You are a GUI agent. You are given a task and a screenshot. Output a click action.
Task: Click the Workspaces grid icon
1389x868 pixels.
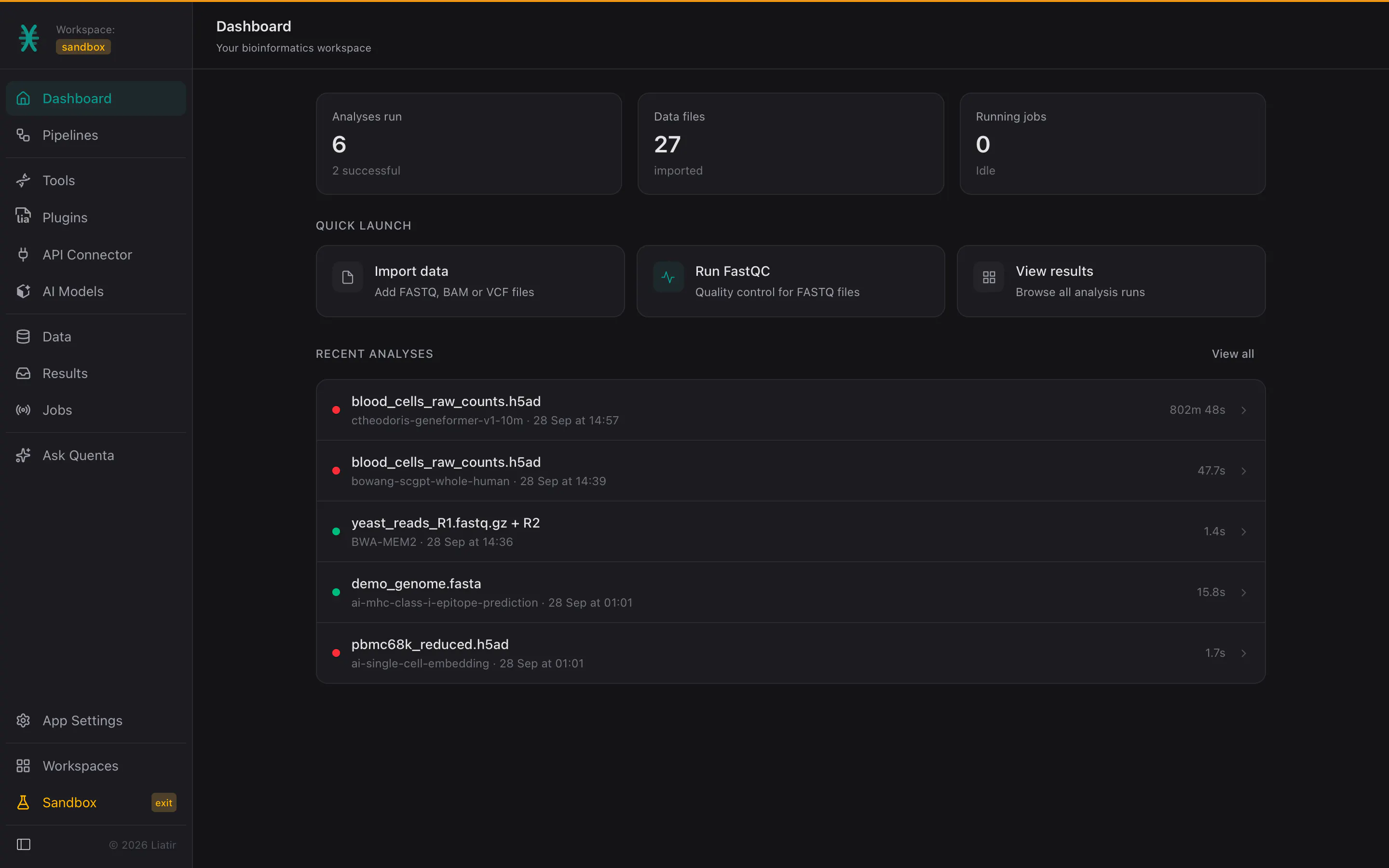tap(23, 766)
